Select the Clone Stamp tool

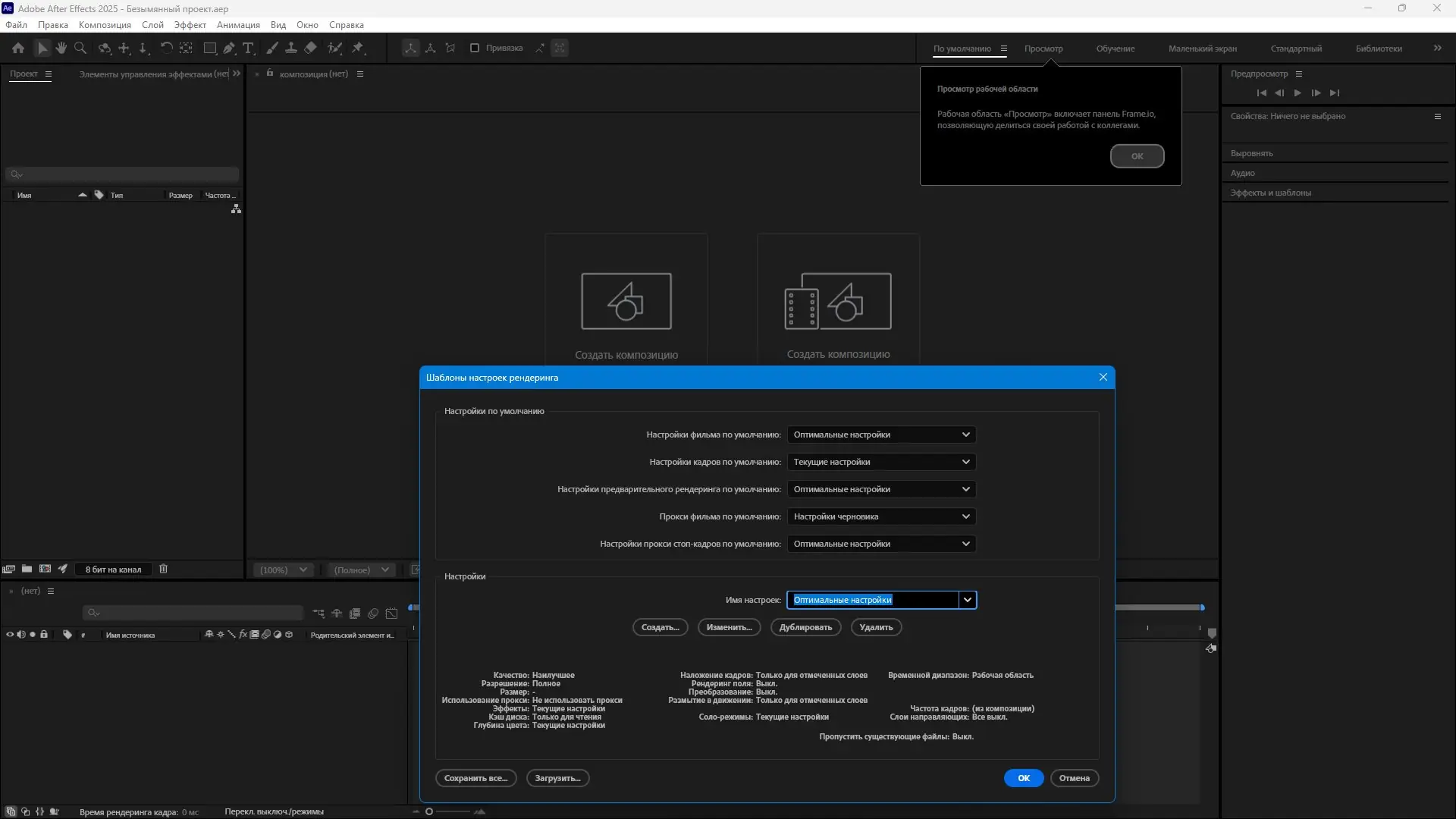[x=290, y=48]
